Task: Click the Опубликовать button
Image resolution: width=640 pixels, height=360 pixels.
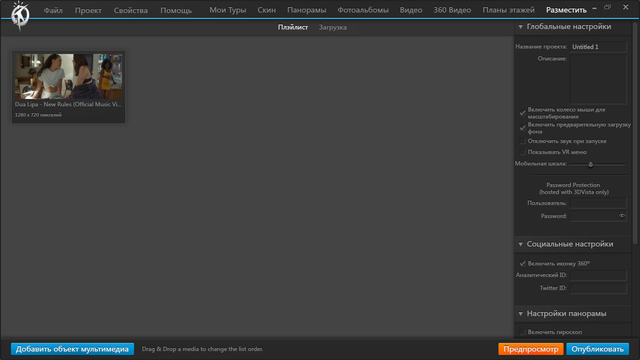Action: pos(598,349)
